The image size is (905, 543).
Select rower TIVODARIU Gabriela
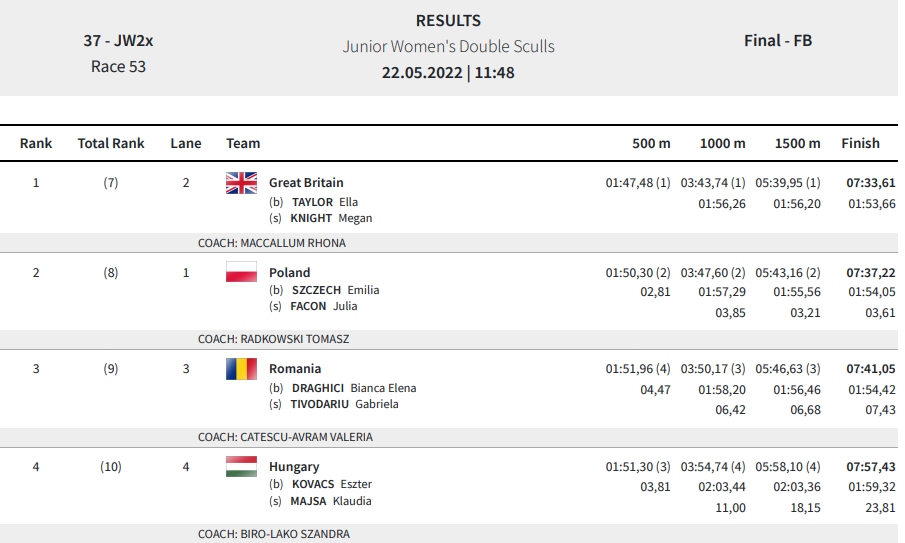coord(344,404)
